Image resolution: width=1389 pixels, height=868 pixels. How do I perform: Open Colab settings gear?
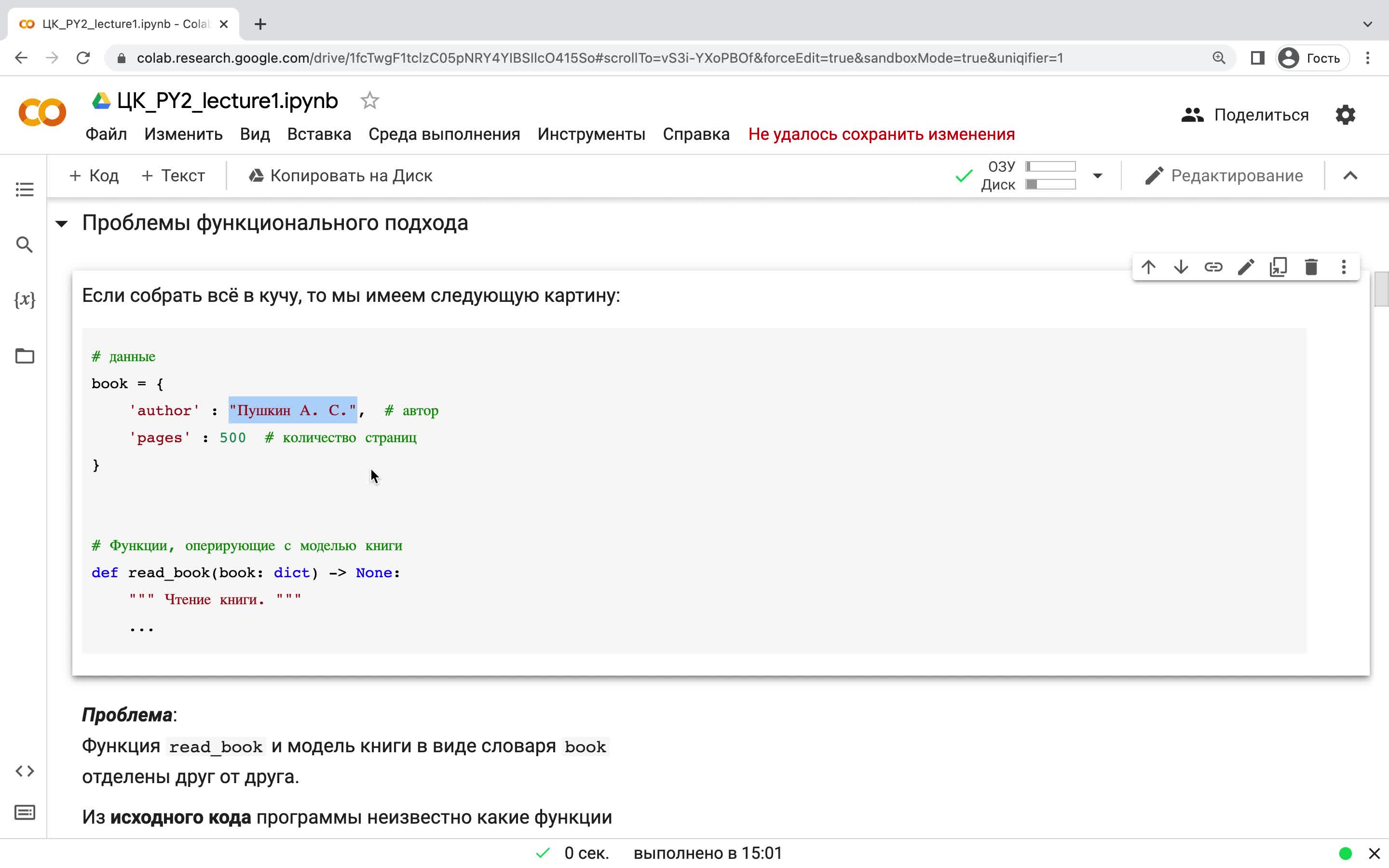[1346, 115]
